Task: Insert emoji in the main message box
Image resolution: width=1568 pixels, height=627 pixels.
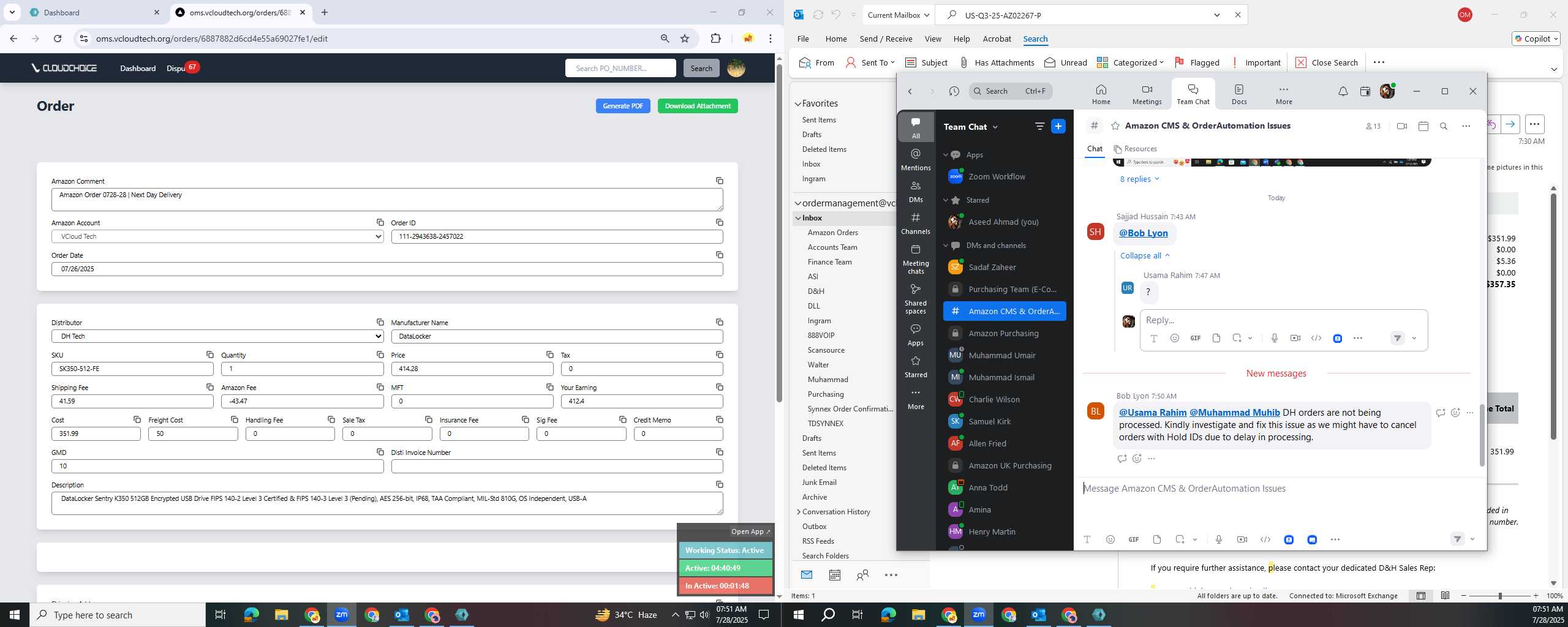Action: coord(1110,539)
